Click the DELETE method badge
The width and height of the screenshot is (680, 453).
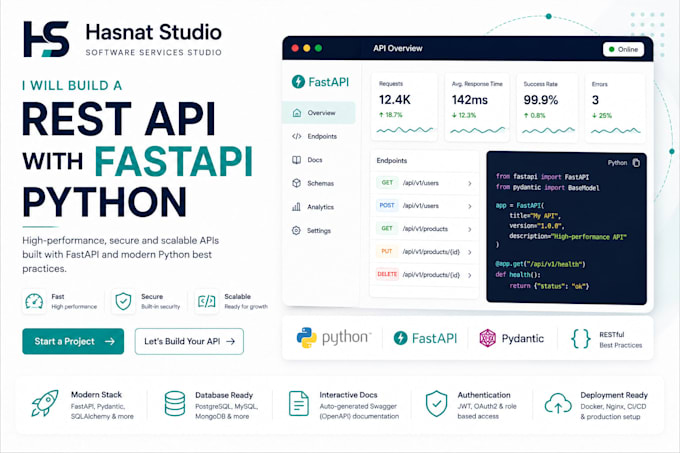point(387,274)
